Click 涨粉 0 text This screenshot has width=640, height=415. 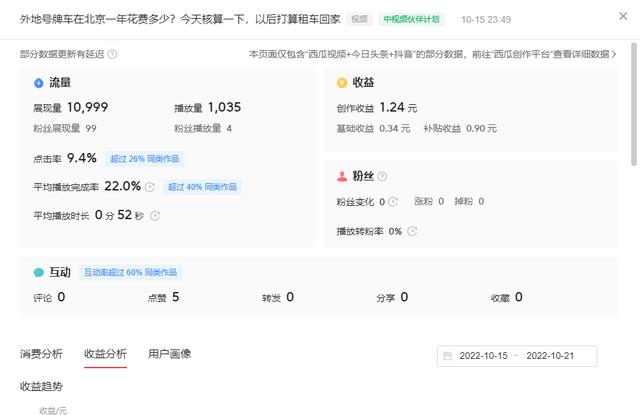(x=429, y=202)
